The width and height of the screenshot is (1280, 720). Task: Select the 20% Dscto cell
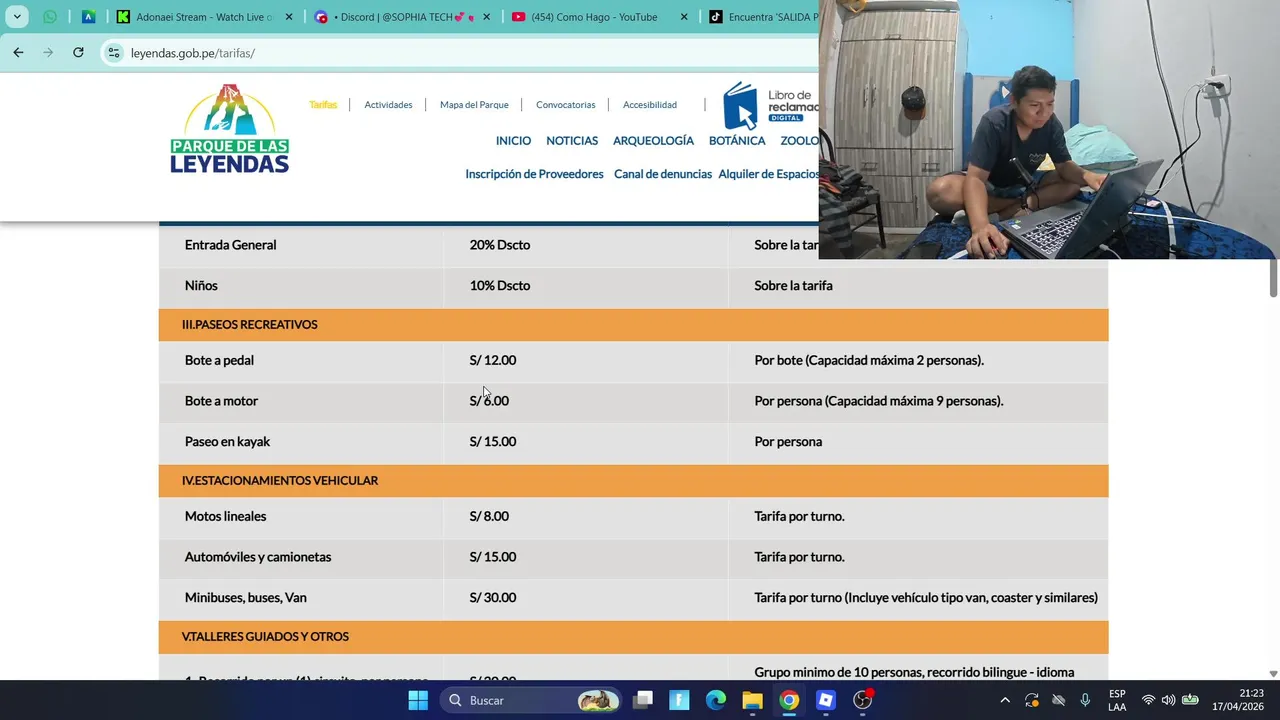500,245
